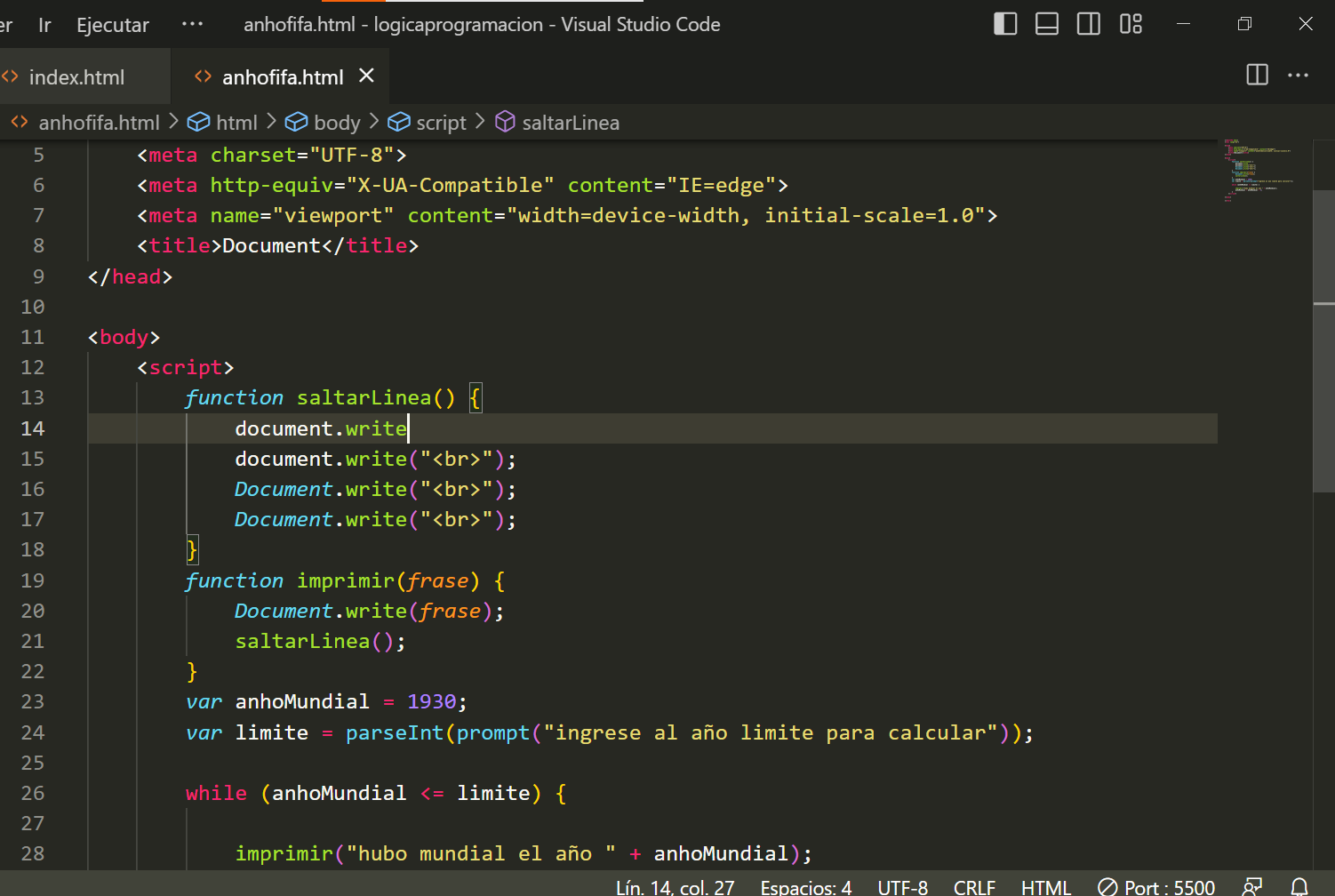1335x896 pixels.
Task: Open the Ejecutar menu
Action: [113, 25]
